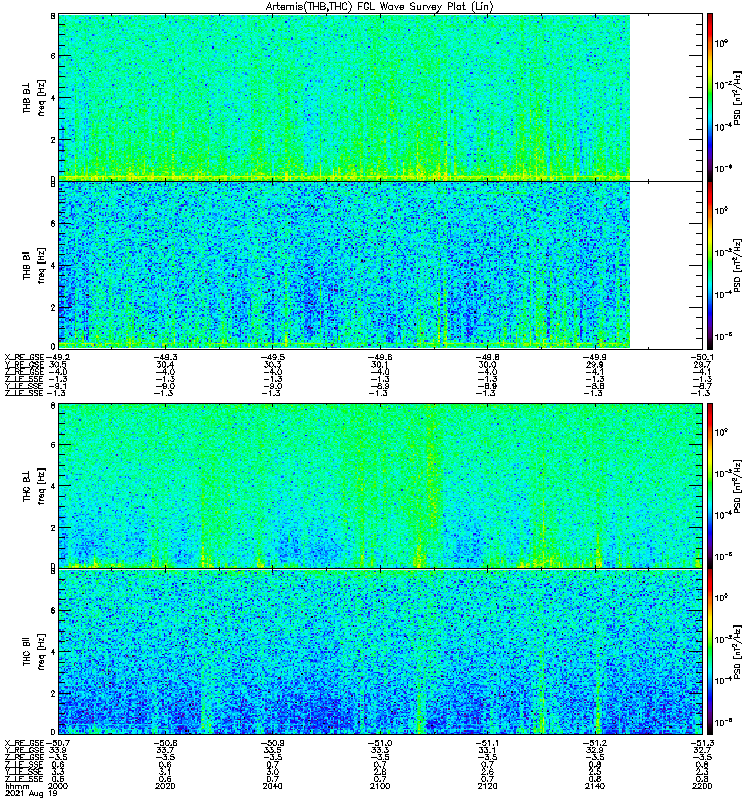Click the '-50.9' X_RE_GSE value
The width and height of the screenshot is (750, 800).
tap(272, 743)
